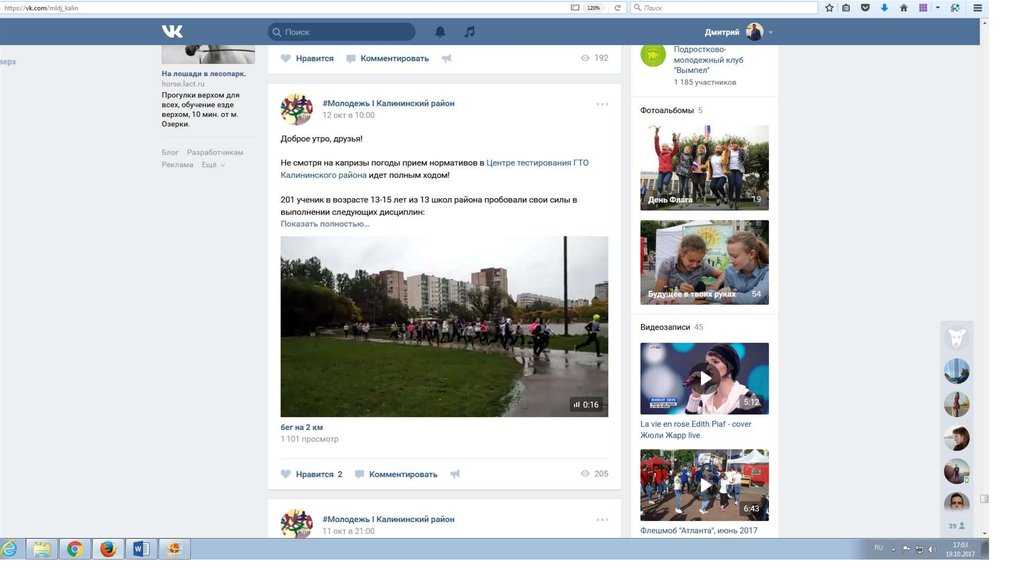Expand post text with Показать полностью
Image resolution: width=1024 pixels, height=574 pixels.
click(325, 224)
